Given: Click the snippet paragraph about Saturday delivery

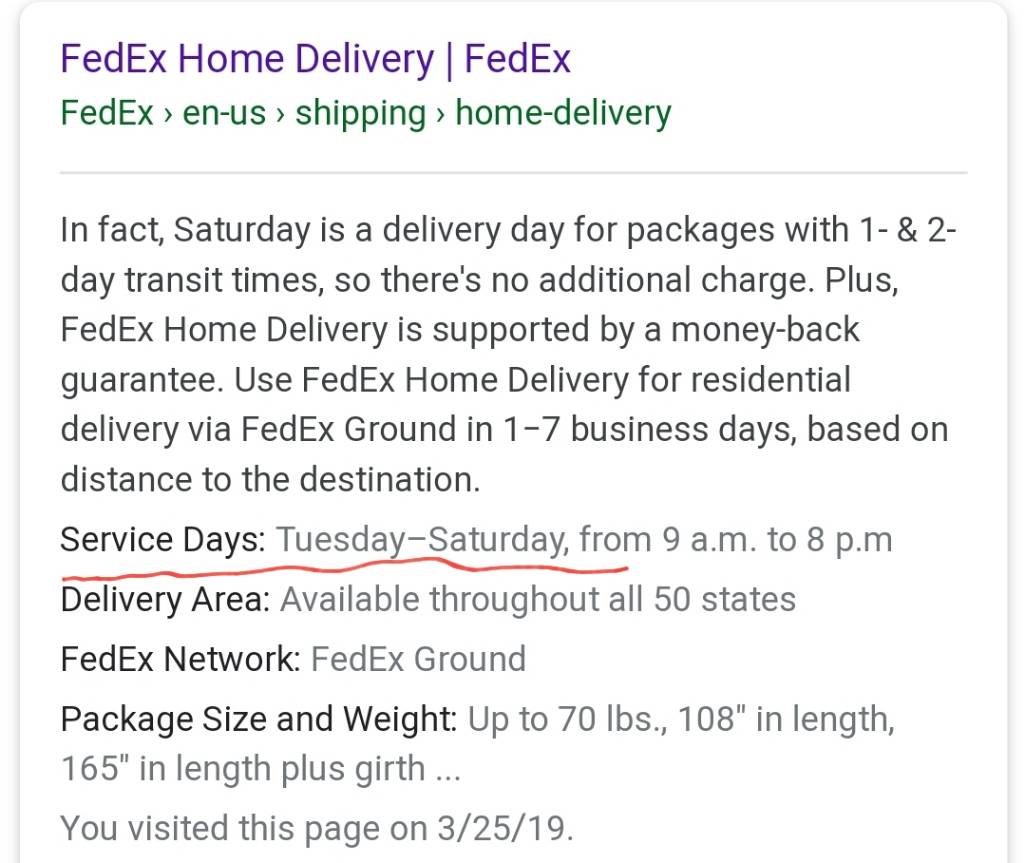Looking at the screenshot, I should pyautogui.click(x=508, y=355).
